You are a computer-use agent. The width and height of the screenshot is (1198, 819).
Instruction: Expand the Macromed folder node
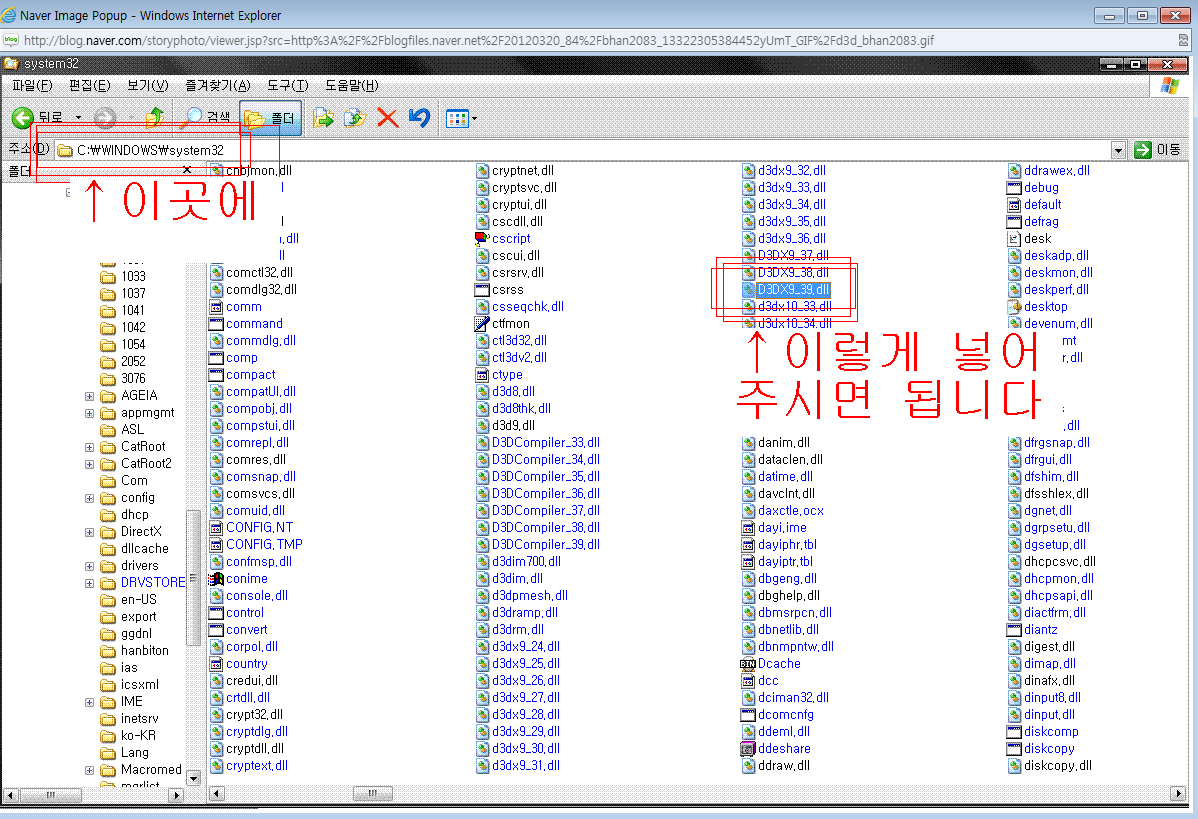pos(90,770)
